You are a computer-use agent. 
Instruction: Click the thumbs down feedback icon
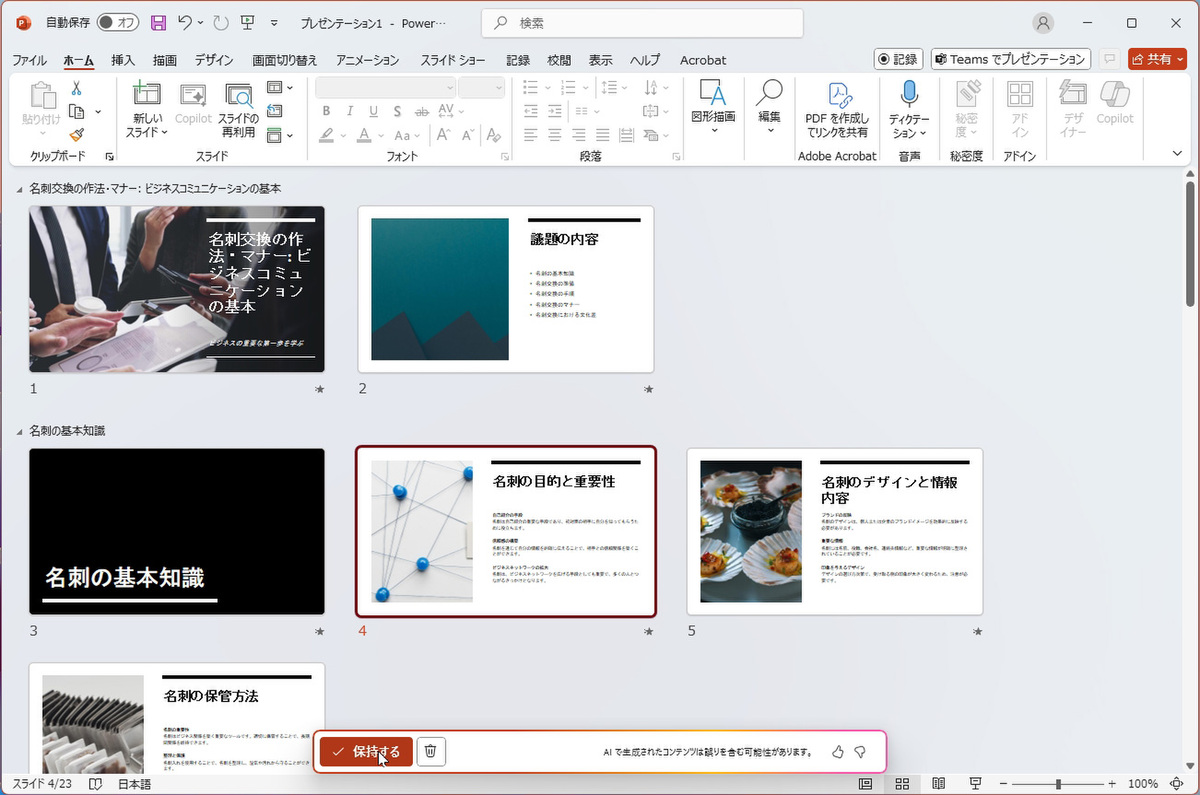tap(860, 752)
